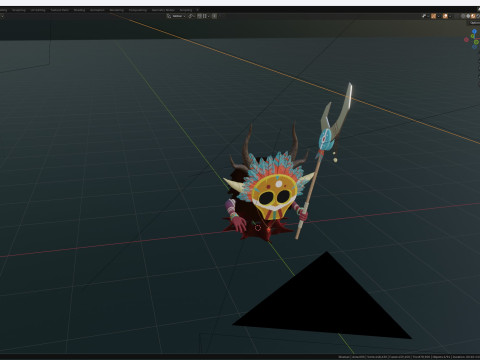This screenshot has width=480, height=360.
Task: Go to the Animation workspace tab
Action: tap(97, 10)
